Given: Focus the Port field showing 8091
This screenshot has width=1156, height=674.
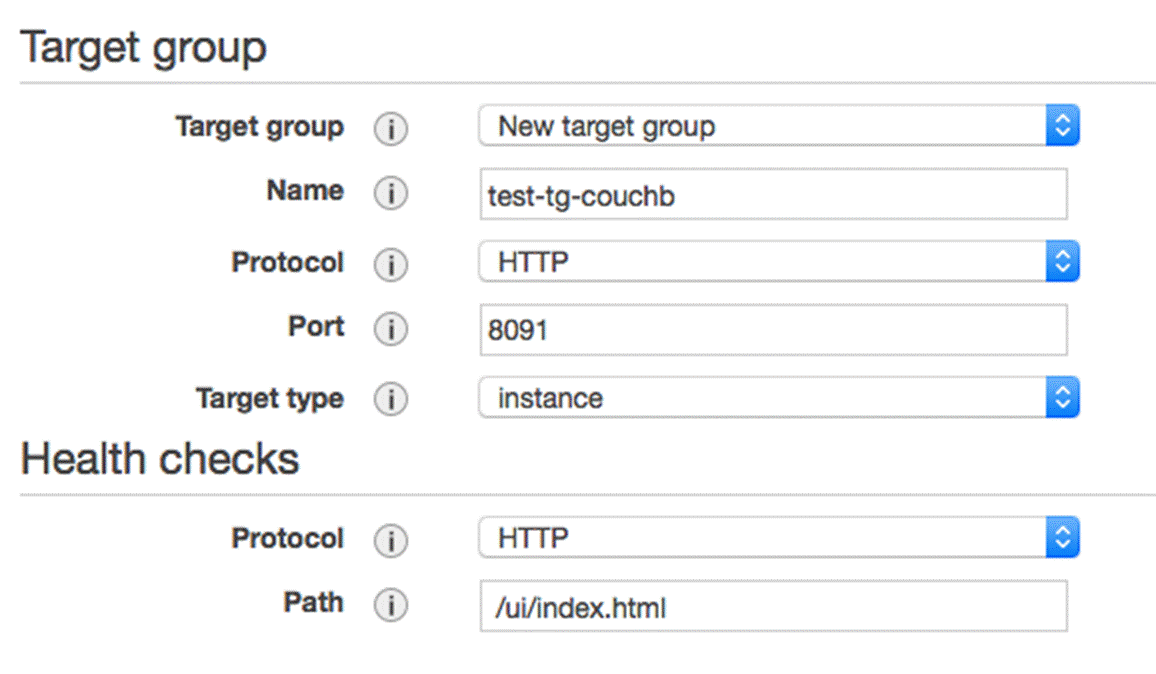Looking at the screenshot, I should pyautogui.click(x=772, y=330).
